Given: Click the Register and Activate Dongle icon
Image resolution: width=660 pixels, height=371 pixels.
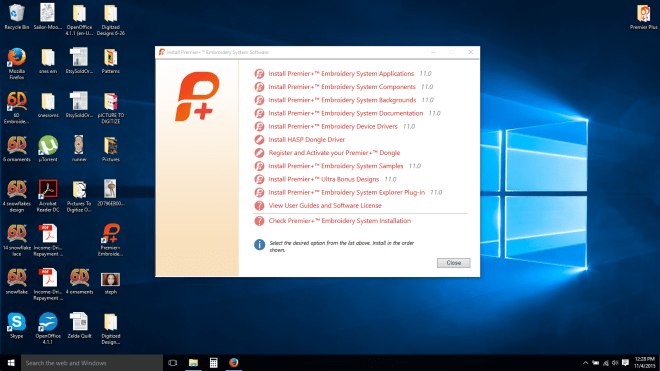Looking at the screenshot, I should (x=259, y=153).
